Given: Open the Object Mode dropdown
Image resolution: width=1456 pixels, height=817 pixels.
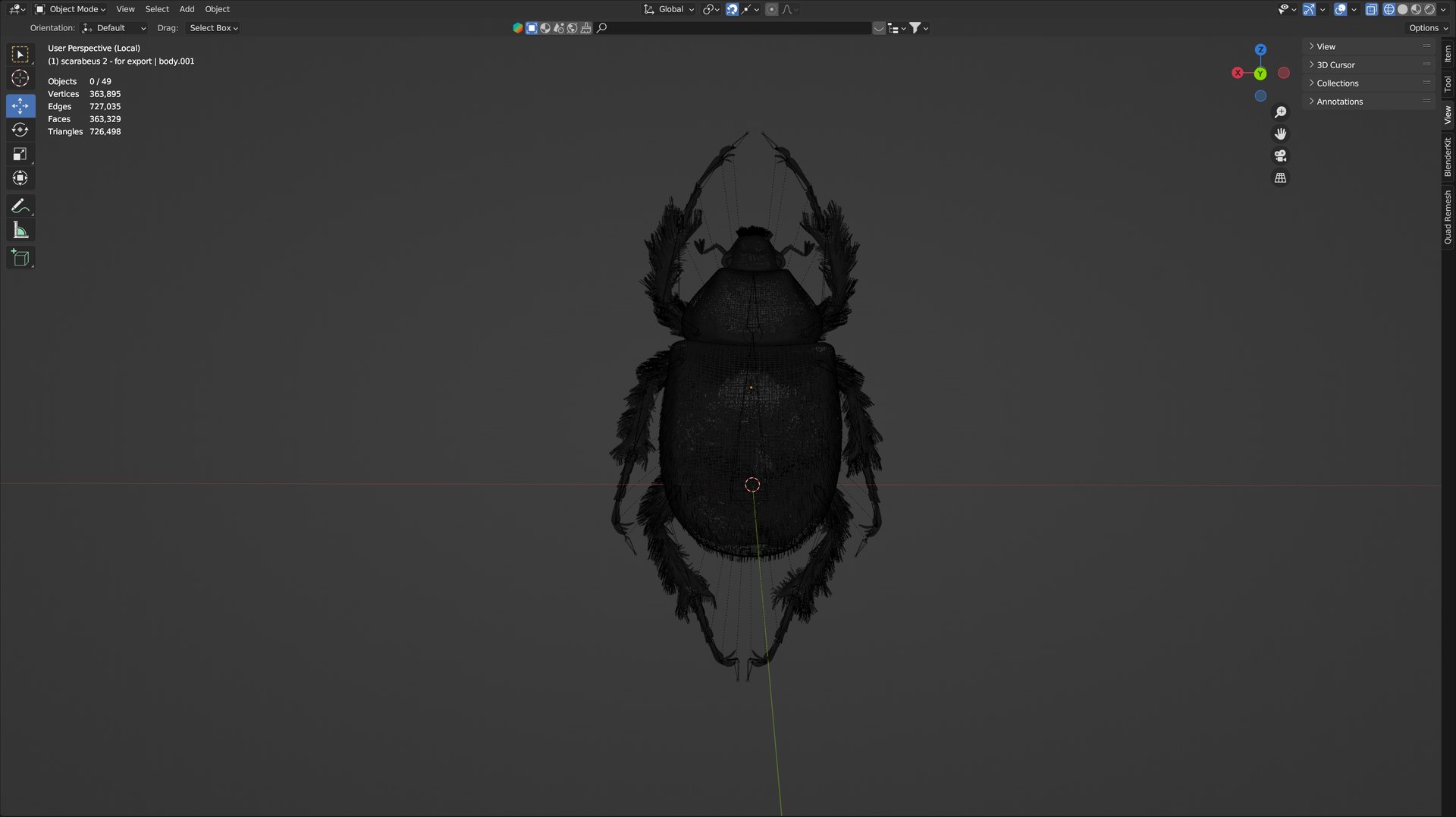Looking at the screenshot, I should point(71,9).
